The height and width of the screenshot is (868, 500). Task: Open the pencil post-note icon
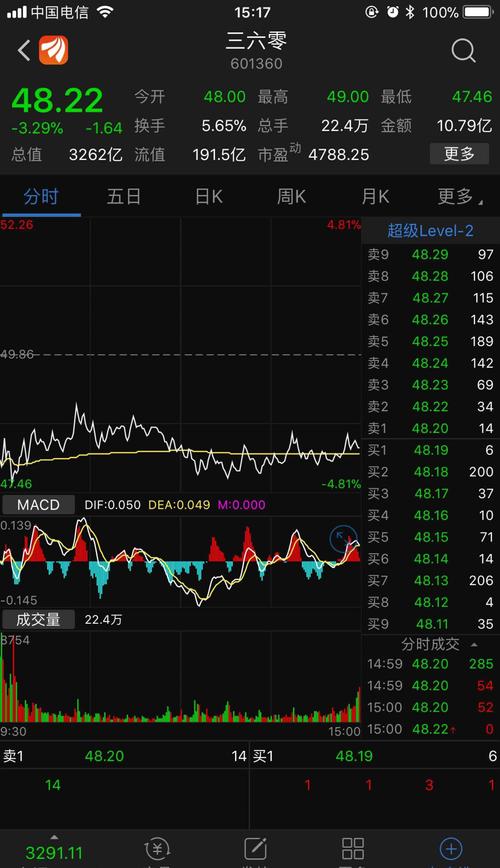click(x=255, y=849)
